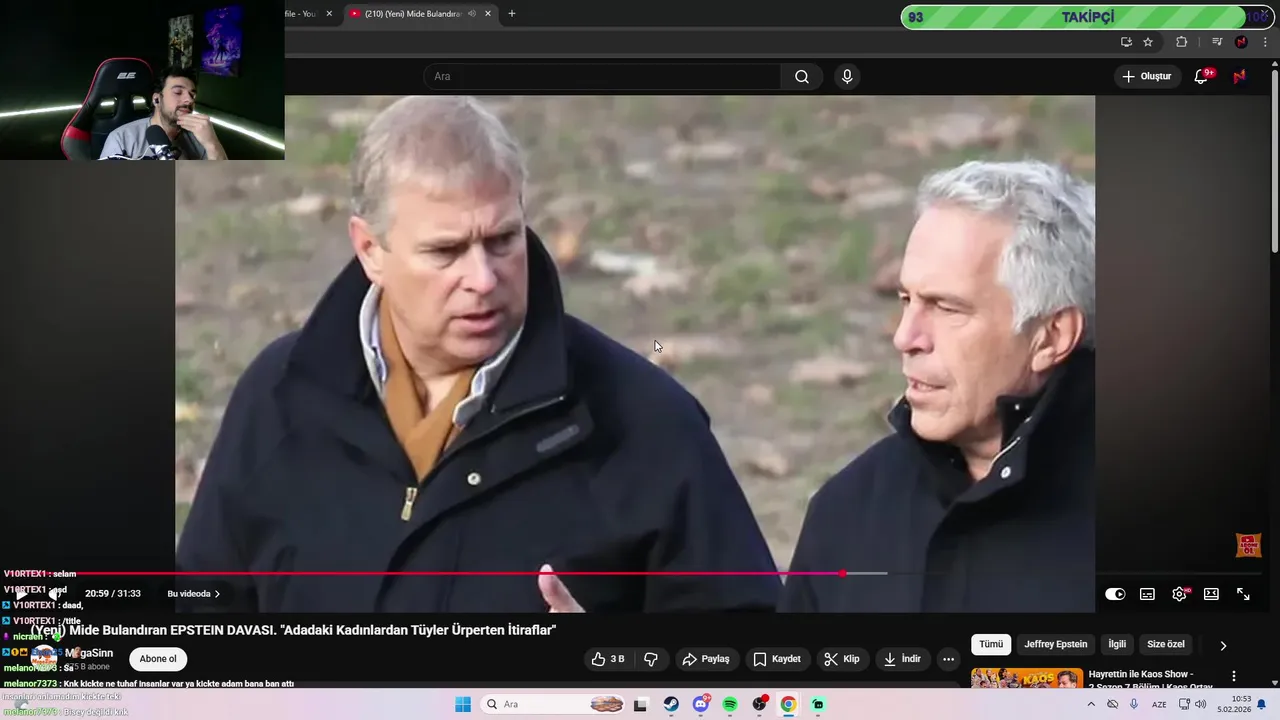Open Spotify from the taskbar
1280x720 pixels.
coord(730,704)
